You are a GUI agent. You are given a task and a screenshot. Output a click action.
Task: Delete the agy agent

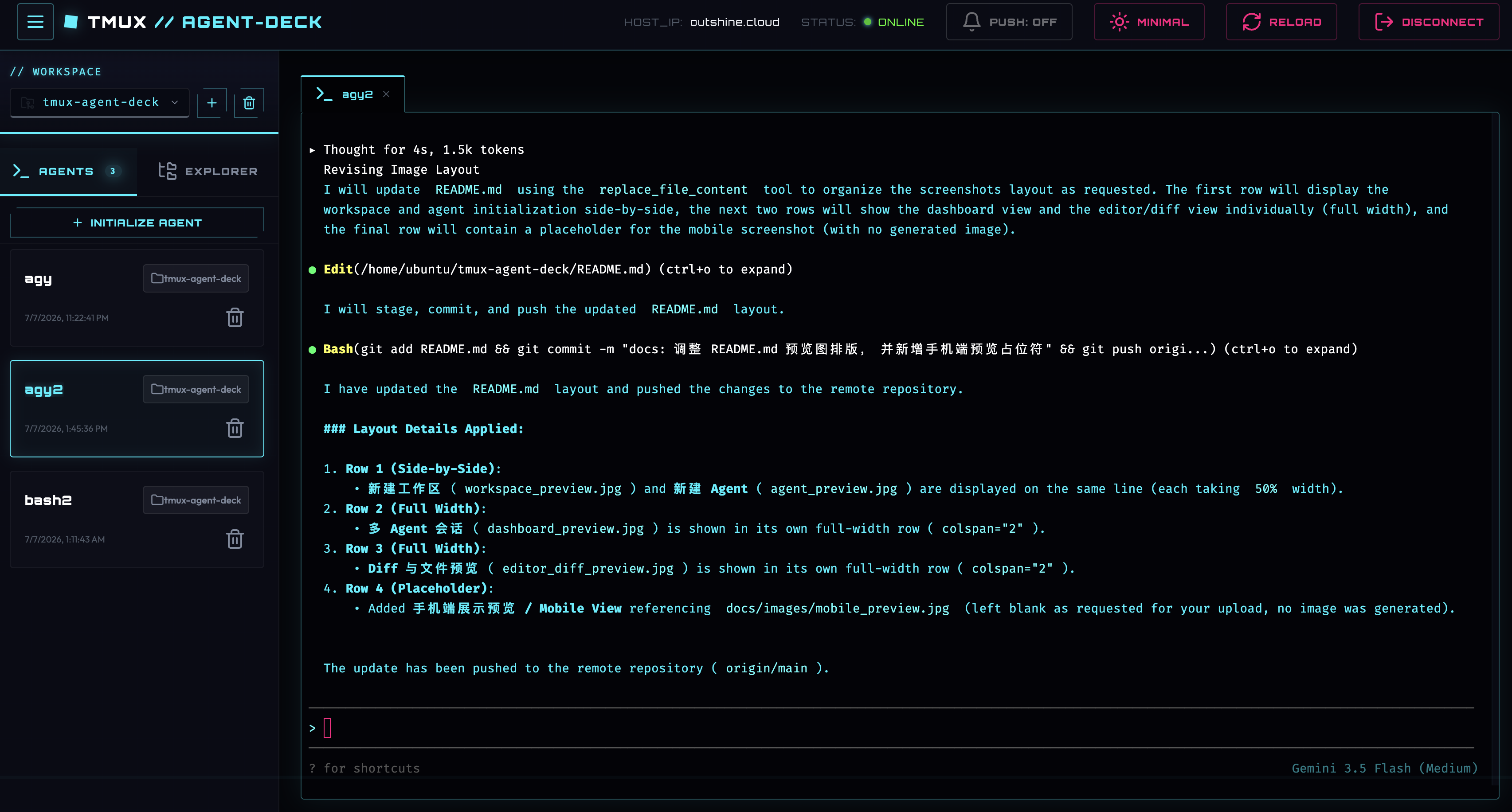[x=235, y=317]
